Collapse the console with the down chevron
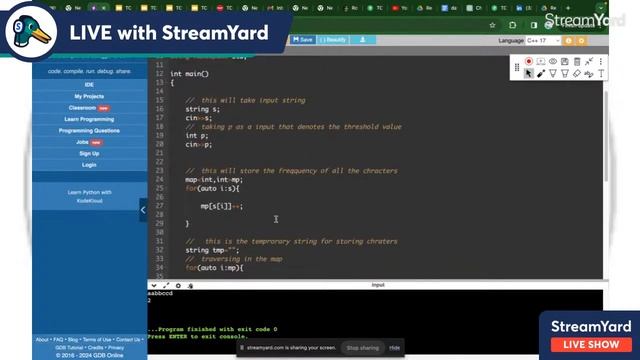The width and height of the screenshot is (640, 360). 154,285
